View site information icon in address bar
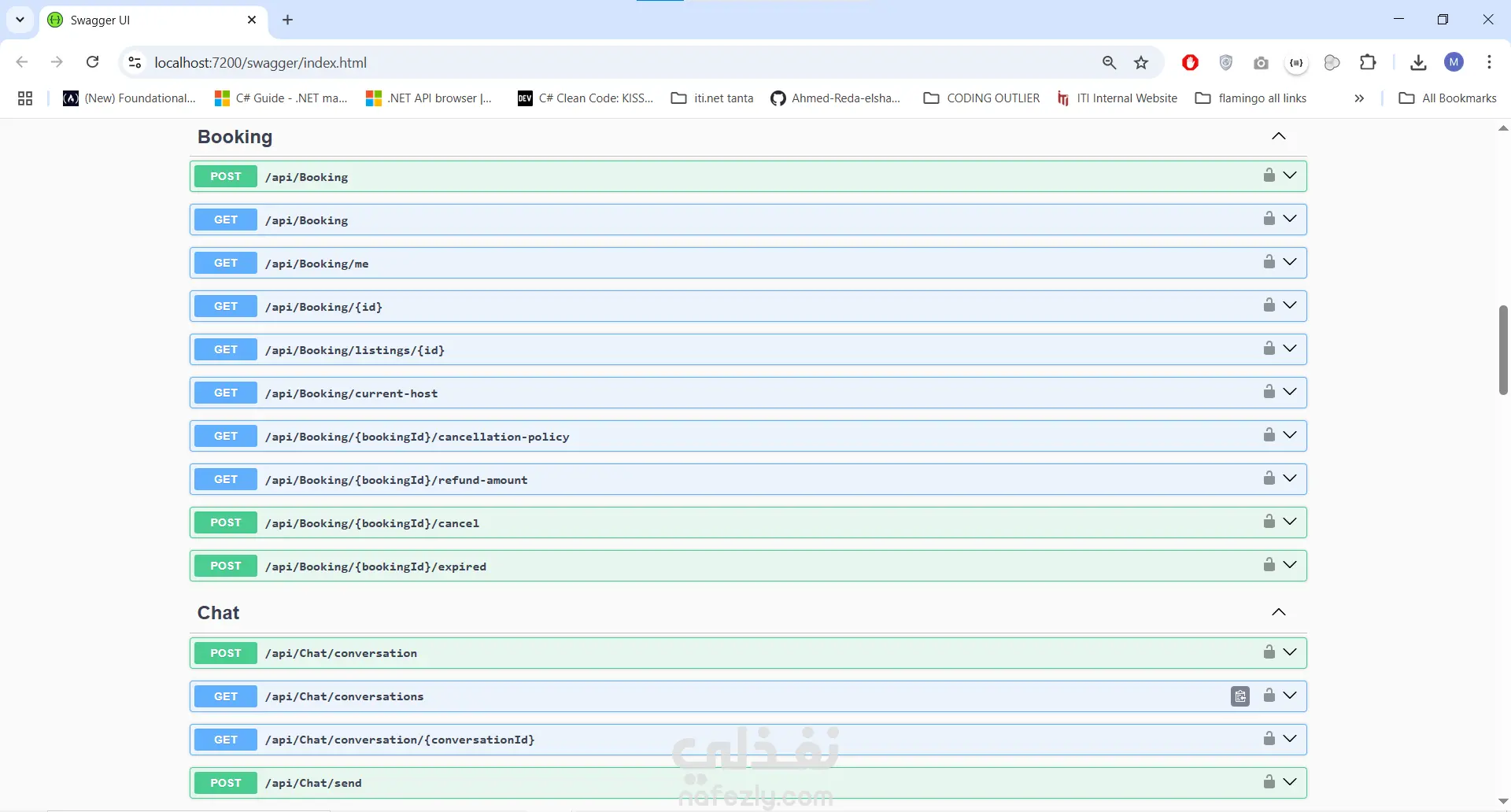Image resolution: width=1511 pixels, height=812 pixels. (x=135, y=63)
